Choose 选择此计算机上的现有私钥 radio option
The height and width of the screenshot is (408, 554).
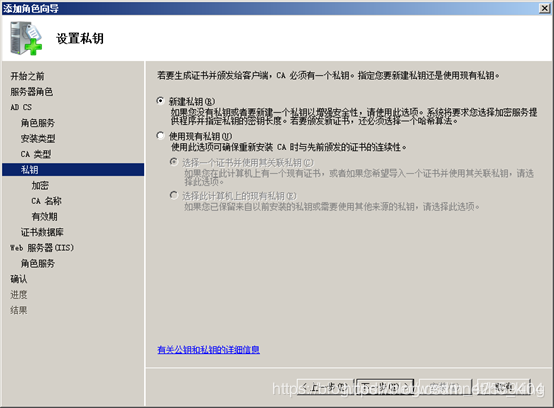coord(173,195)
